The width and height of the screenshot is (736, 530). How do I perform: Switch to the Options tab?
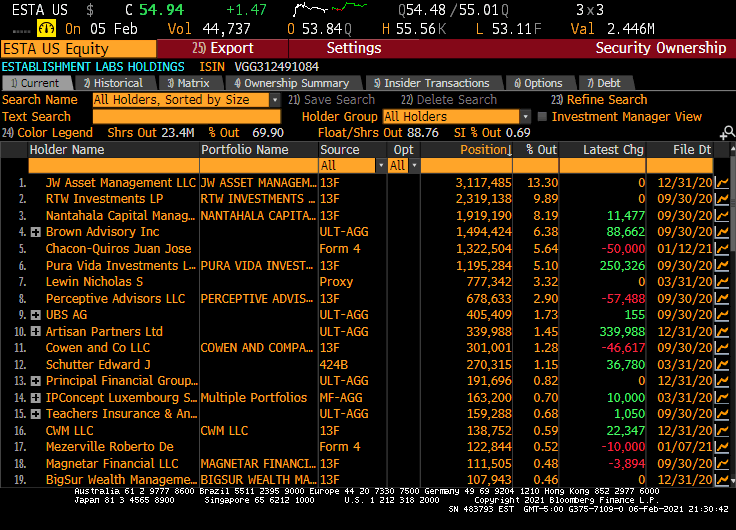pyautogui.click(x=539, y=83)
